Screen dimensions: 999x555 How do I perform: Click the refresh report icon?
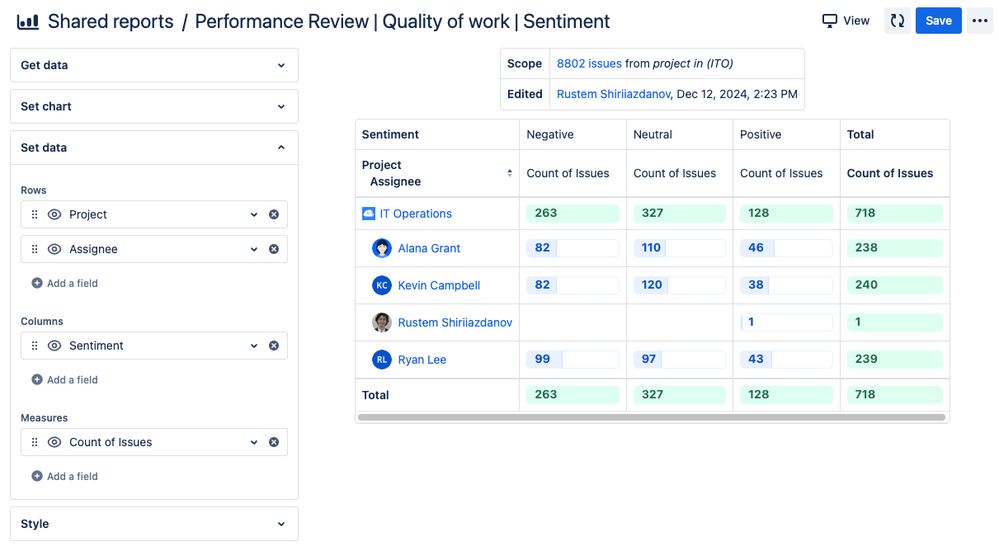[x=897, y=21]
